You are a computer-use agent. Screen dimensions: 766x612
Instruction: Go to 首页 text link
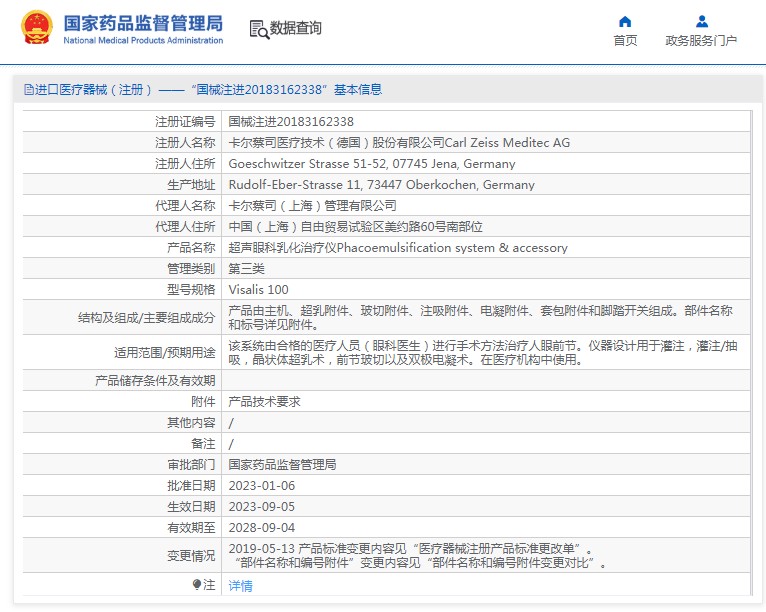point(625,41)
